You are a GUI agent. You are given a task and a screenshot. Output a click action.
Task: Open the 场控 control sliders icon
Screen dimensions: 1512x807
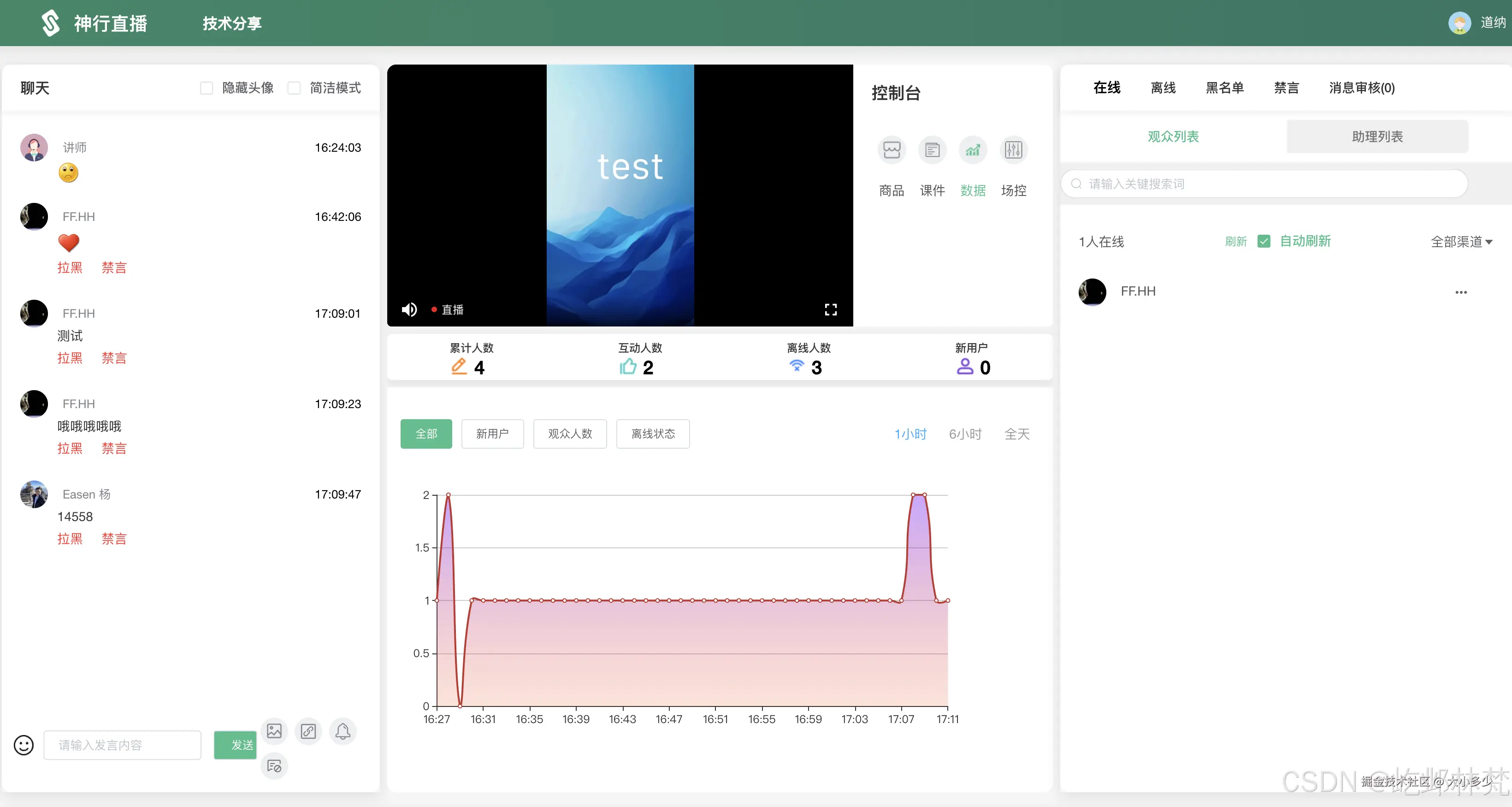tap(1013, 150)
